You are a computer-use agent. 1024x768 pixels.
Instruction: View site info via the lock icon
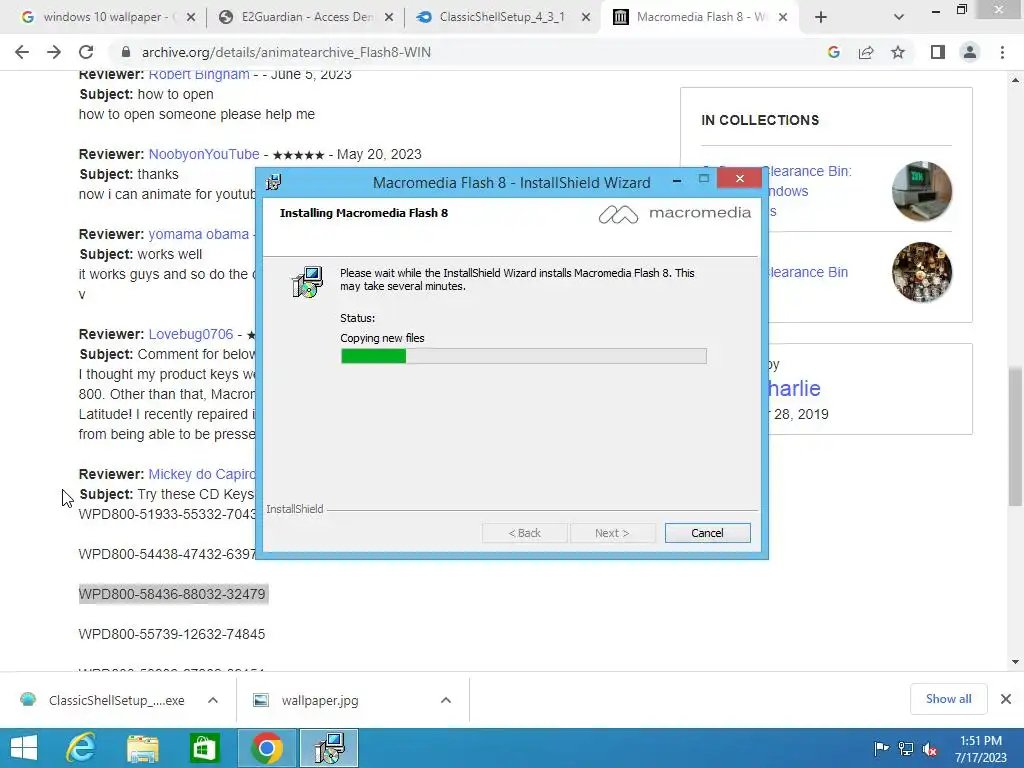coord(126,52)
